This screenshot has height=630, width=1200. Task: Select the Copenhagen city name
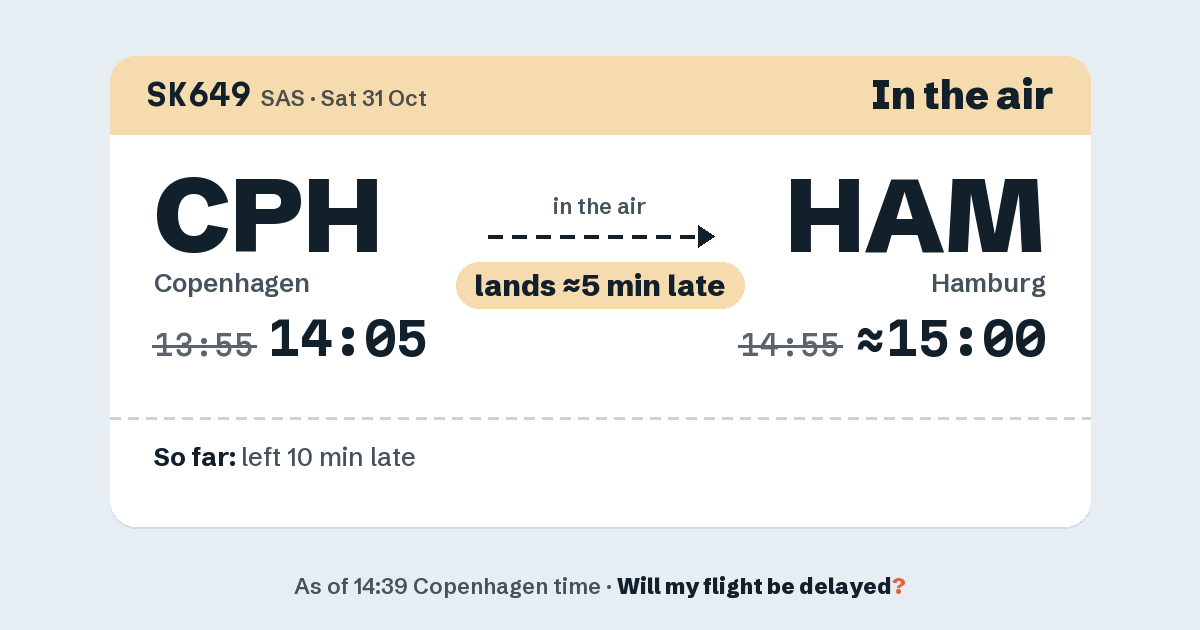[x=232, y=284]
